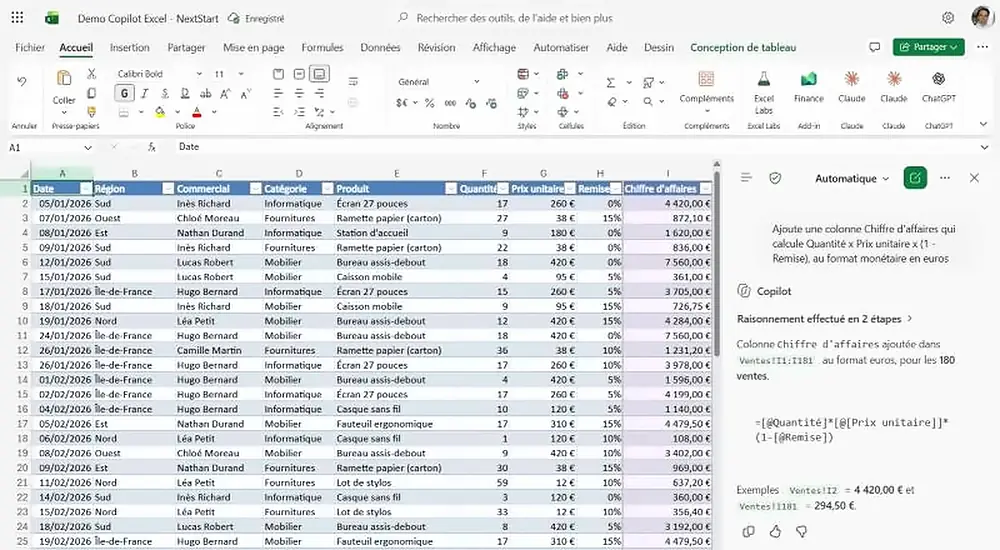Toggle Underline (S) formatting
Image resolution: width=1000 pixels, height=550 pixels.
click(x=165, y=94)
